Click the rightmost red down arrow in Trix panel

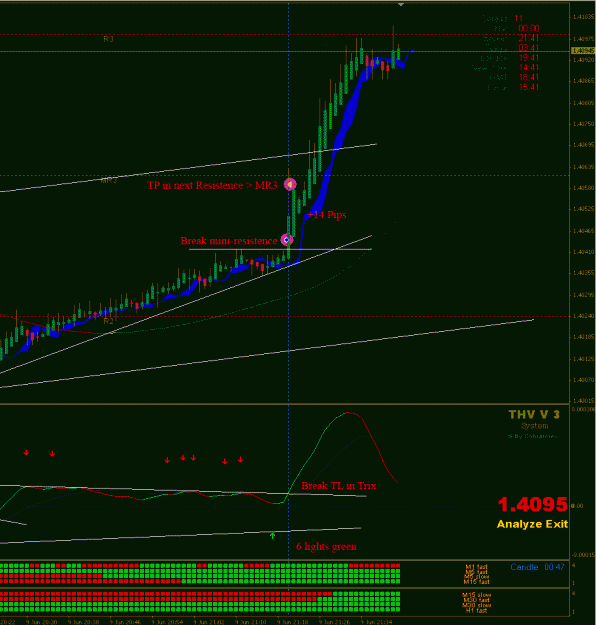click(x=240, y=460)
